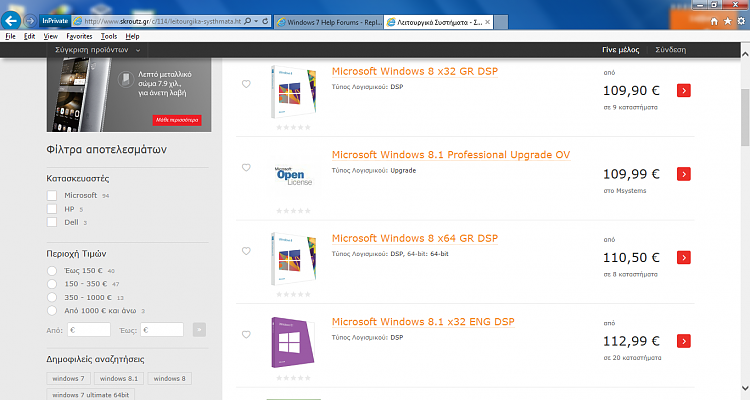The height and width of the screenshot is (400, 750).
Task: Click Μάθε περισσότερα ad button
Action: pyautogui.click(x=177, y=120)
